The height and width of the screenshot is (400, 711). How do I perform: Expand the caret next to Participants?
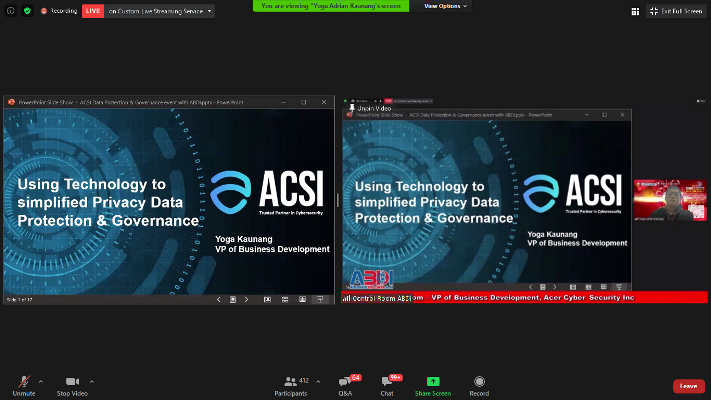pos(318,382)
